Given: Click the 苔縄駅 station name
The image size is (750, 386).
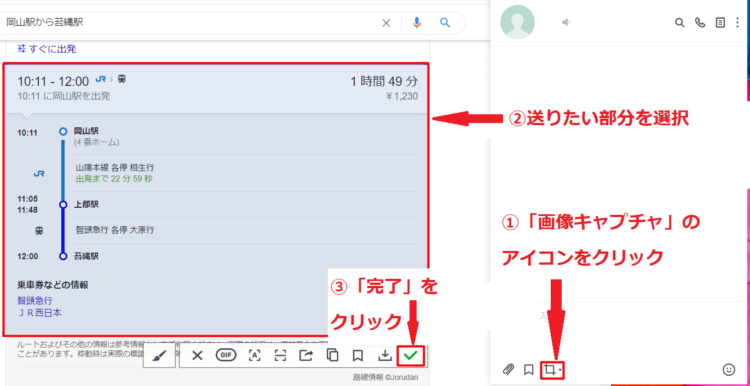Looking at the screenshot, I should tap(87, 256).
